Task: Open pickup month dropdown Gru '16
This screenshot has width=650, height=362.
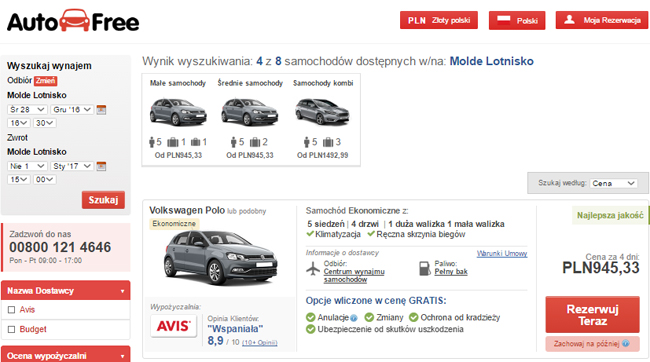Action: [72, 109]
